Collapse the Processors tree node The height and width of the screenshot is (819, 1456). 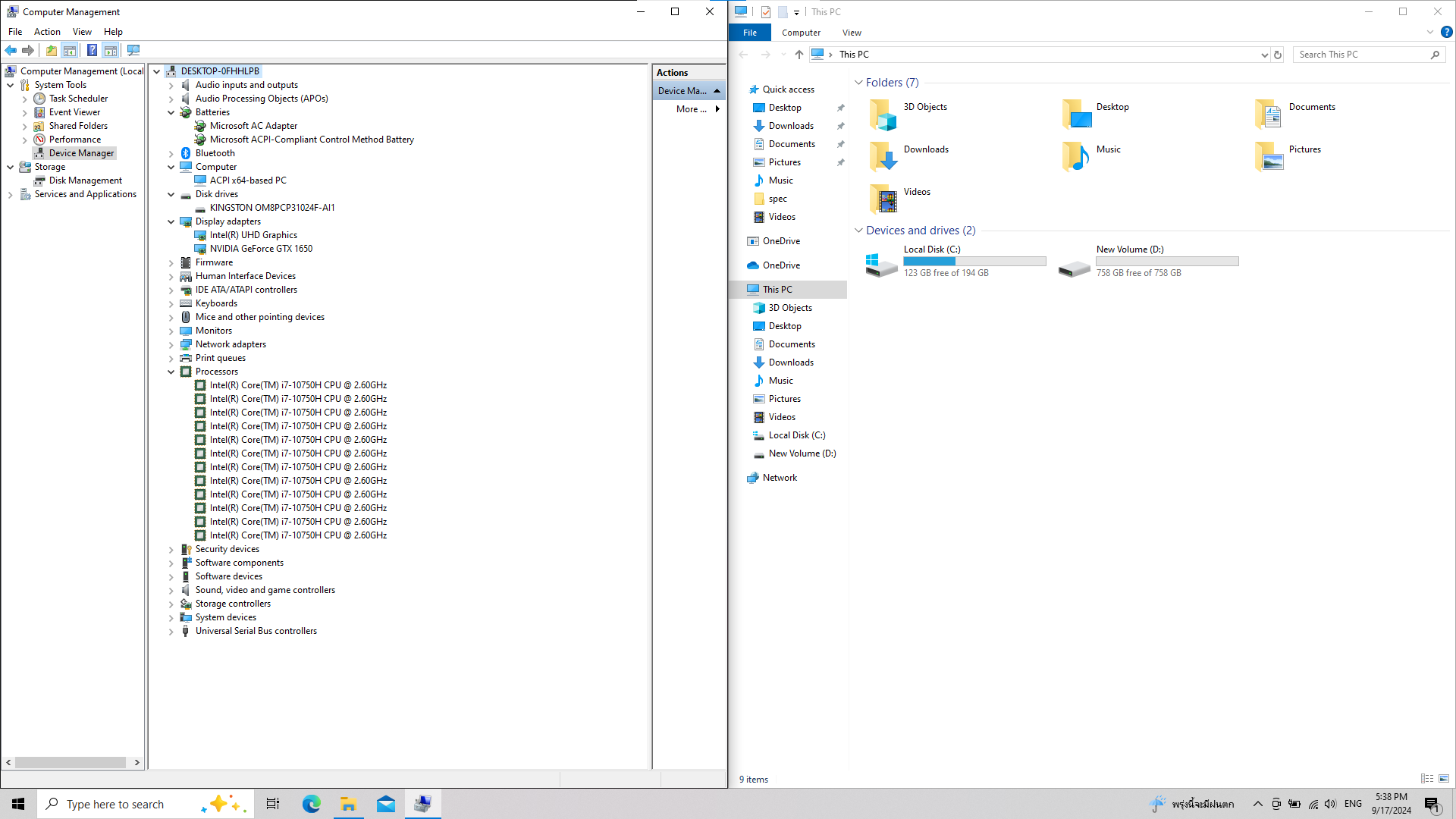tap(171, 372)
